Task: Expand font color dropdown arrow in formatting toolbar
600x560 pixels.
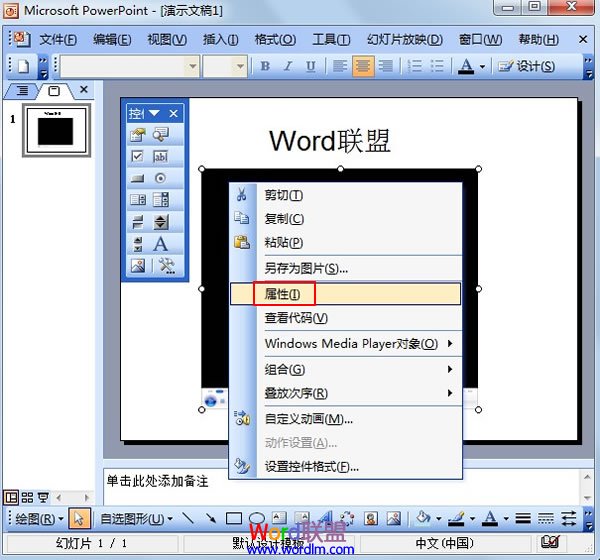Action: (x=483, y=67)
